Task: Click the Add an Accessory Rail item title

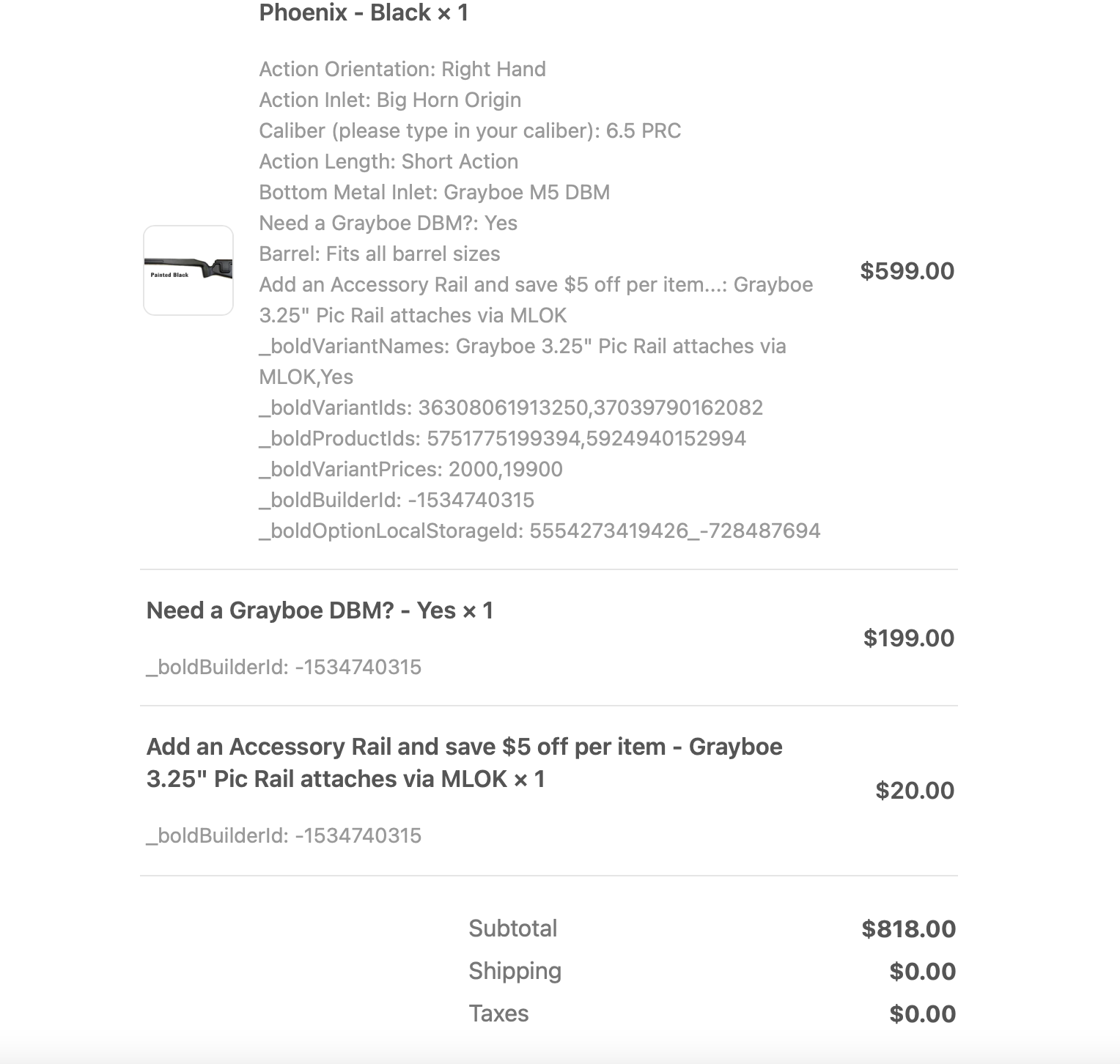Action: [465, 763]
